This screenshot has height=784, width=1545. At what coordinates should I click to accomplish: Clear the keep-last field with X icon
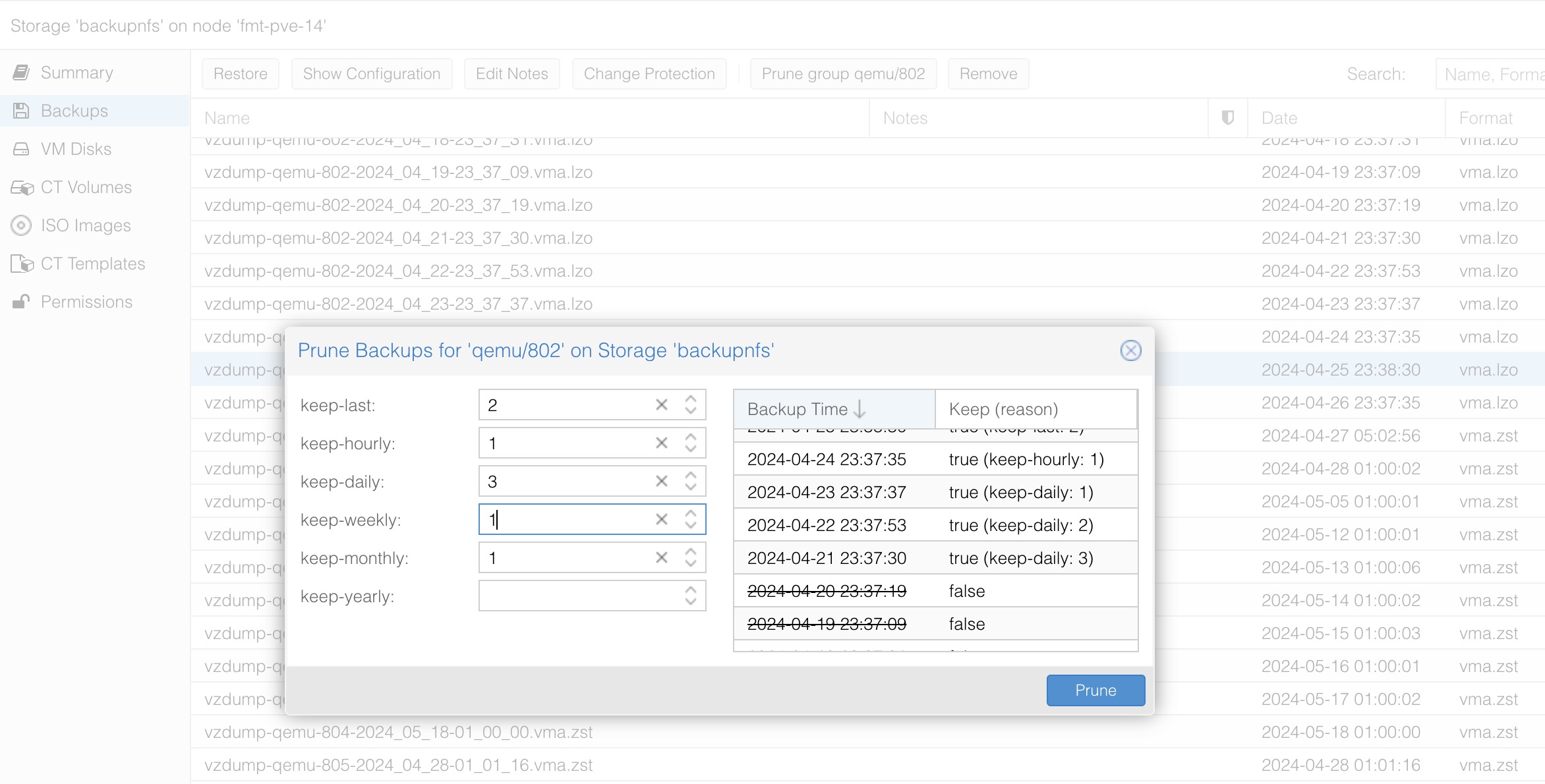tap(662, 405)
